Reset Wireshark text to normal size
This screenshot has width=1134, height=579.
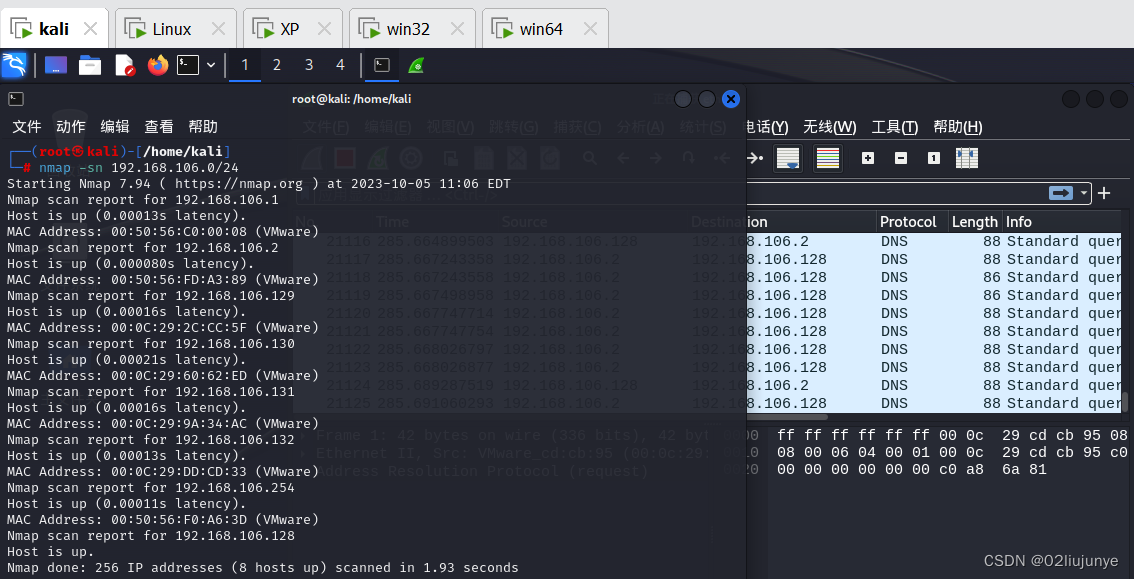point(934,158)
